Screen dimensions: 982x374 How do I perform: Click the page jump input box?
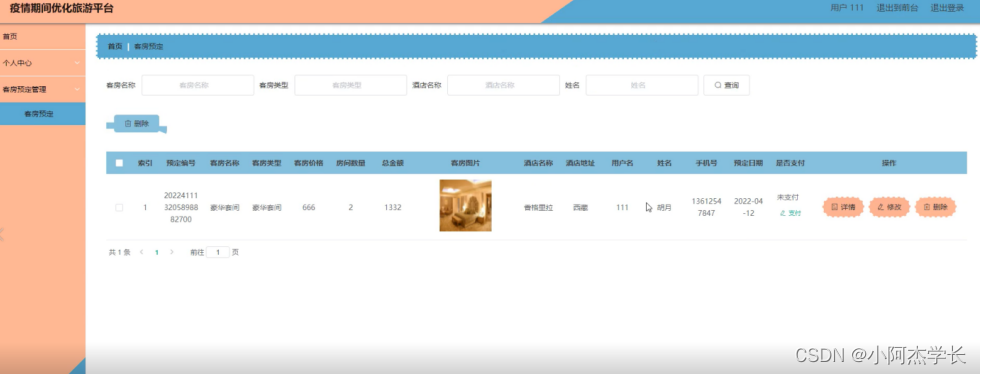(x=218, y=252)
